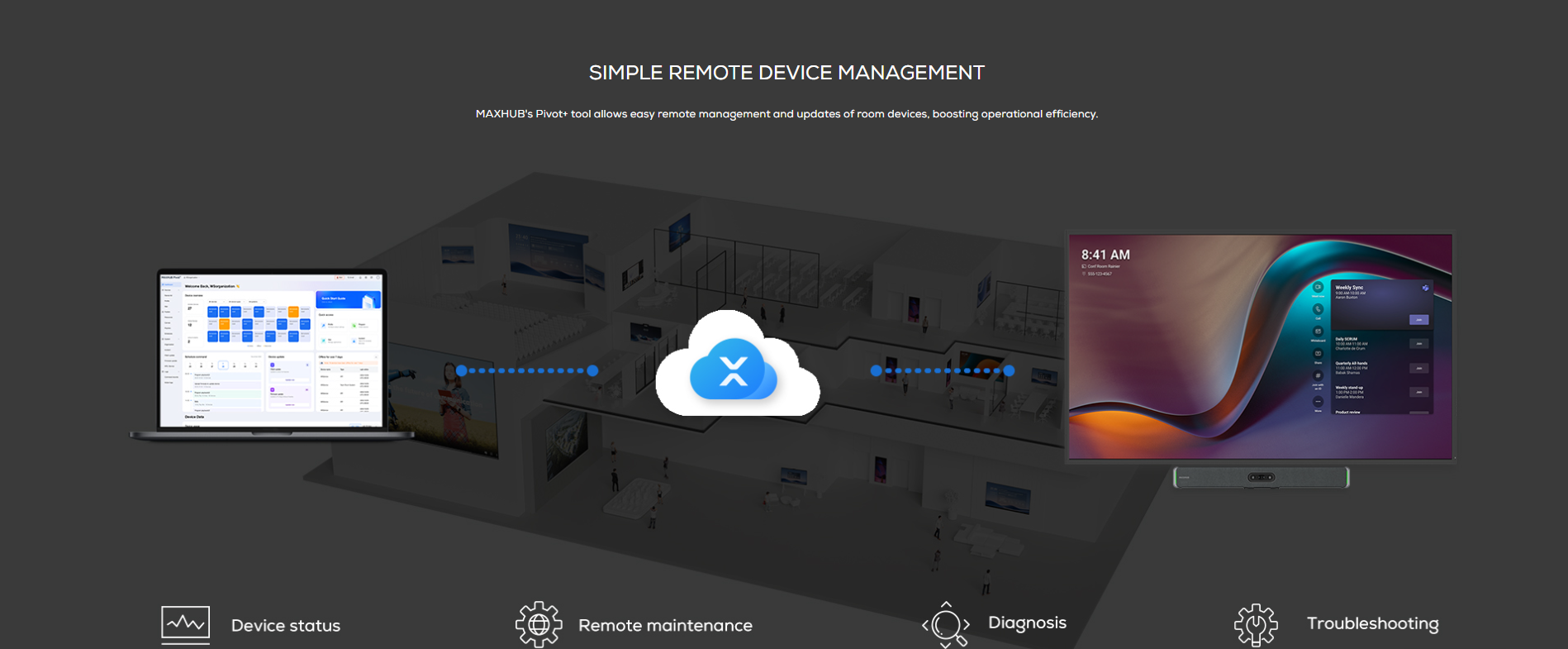Tap the Meet now icon on display
This screenshot has height=649, width=1568.
click(1318, 287)
